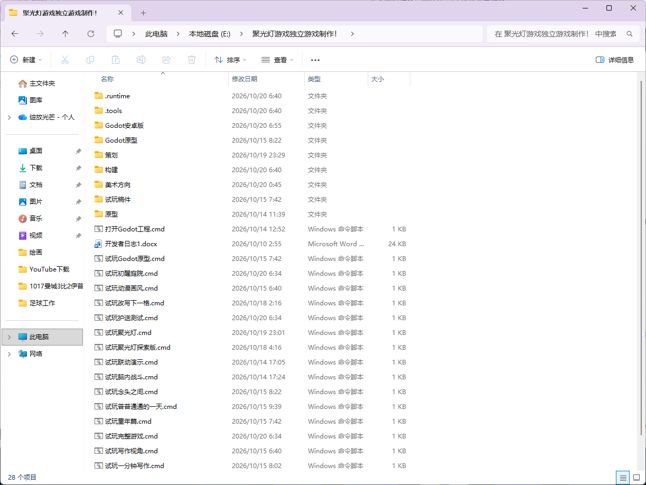Click chevron after 本地磁盘 (E:) breadcrumb
This screenshot has height=485, width=646.
(241, 34)
